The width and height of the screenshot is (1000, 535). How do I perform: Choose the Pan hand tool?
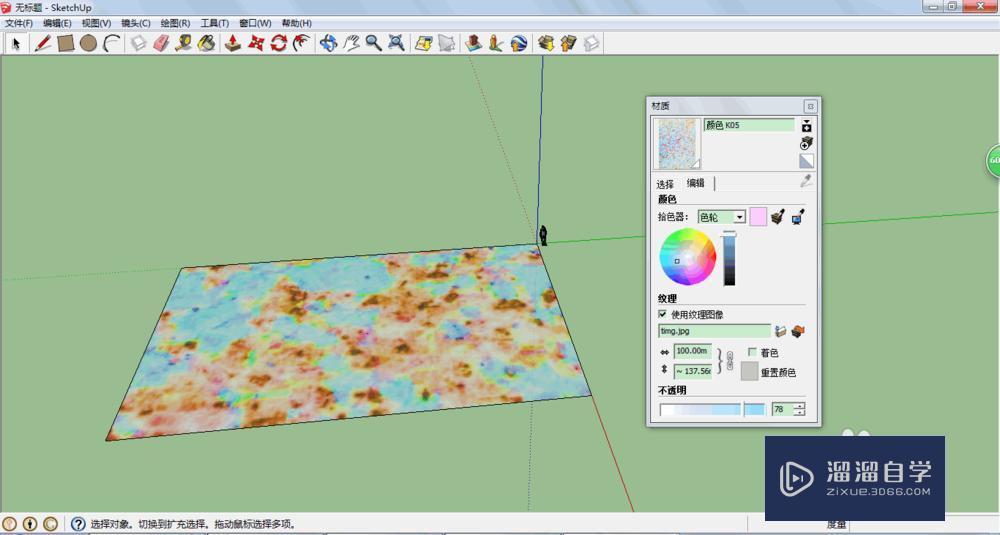point(351,43)
